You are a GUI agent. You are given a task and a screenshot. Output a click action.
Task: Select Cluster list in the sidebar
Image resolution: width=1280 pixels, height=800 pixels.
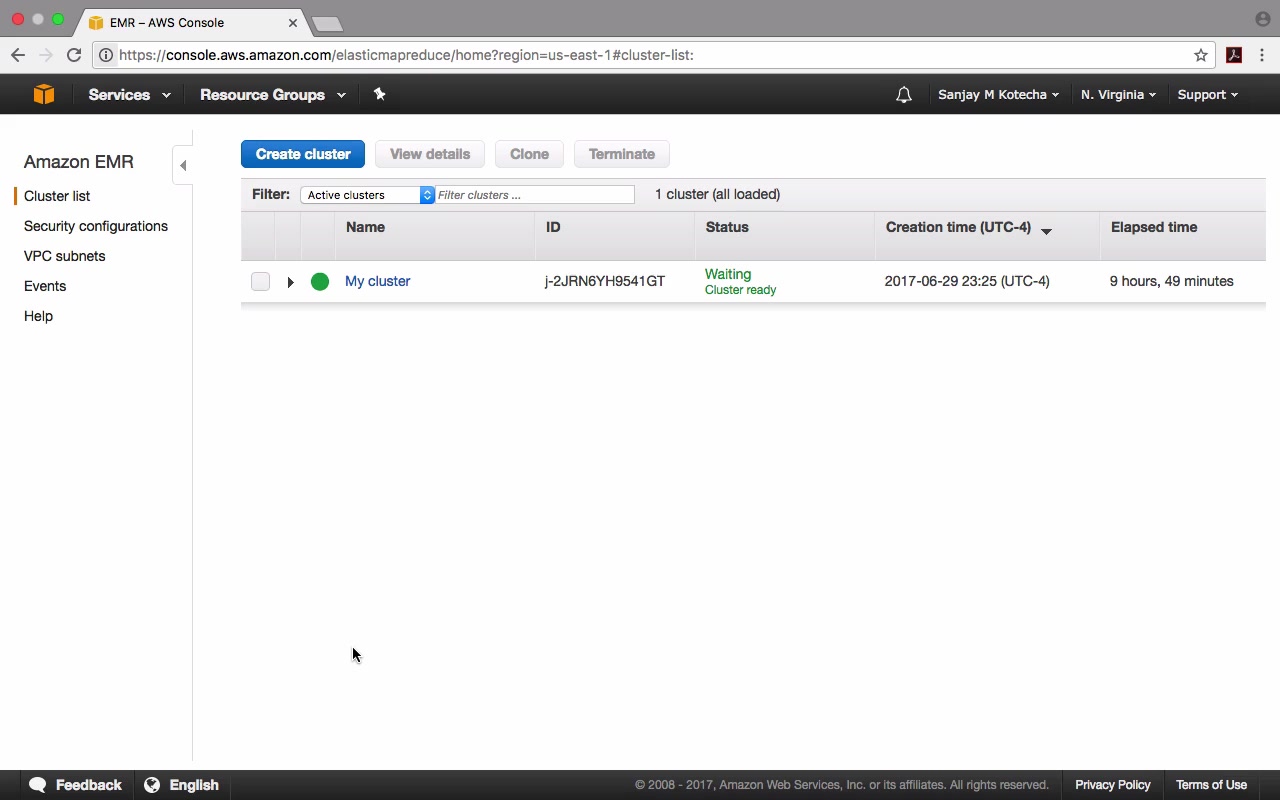[57, 196]
